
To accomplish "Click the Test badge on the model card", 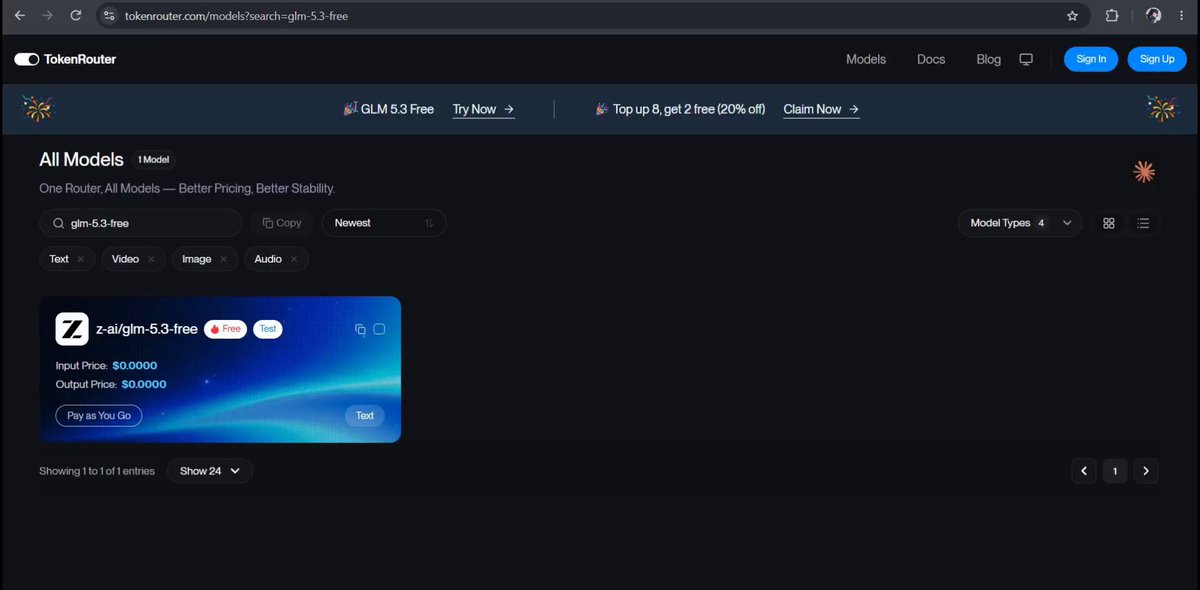I will point(268,329).
